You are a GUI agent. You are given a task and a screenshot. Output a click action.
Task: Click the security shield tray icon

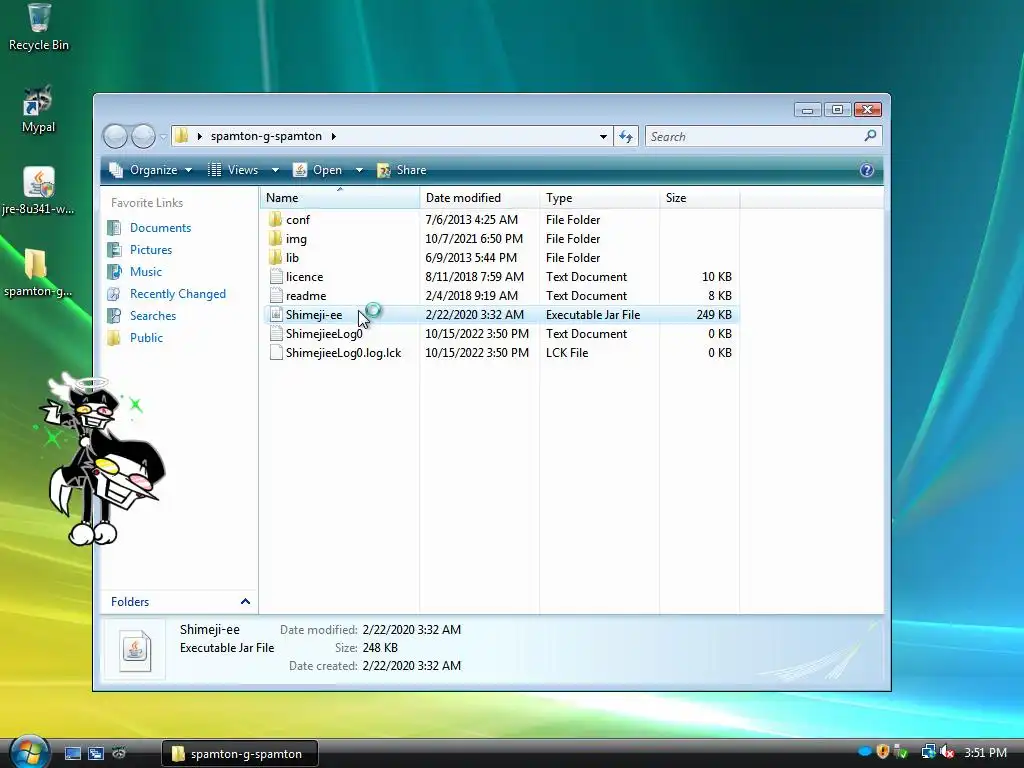(883, 752)
